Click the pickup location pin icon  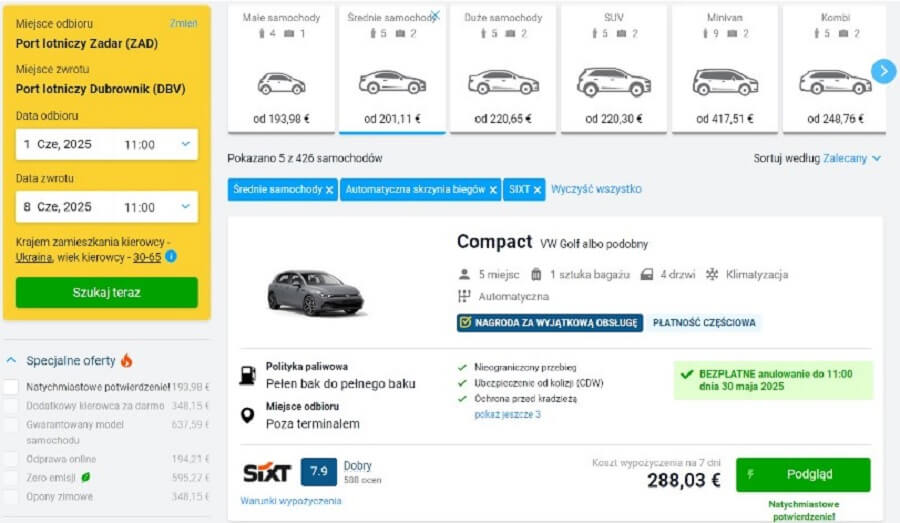click(x=248, y=415)
